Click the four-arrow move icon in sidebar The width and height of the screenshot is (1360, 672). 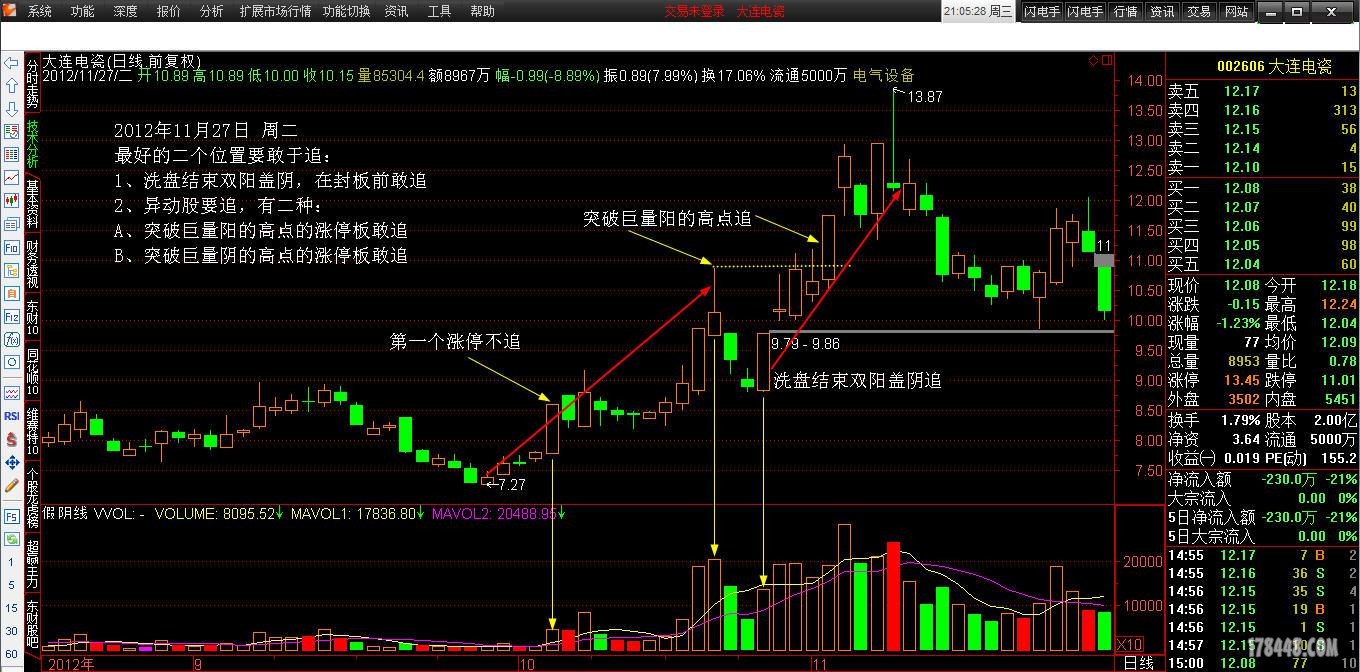point(11,462)
